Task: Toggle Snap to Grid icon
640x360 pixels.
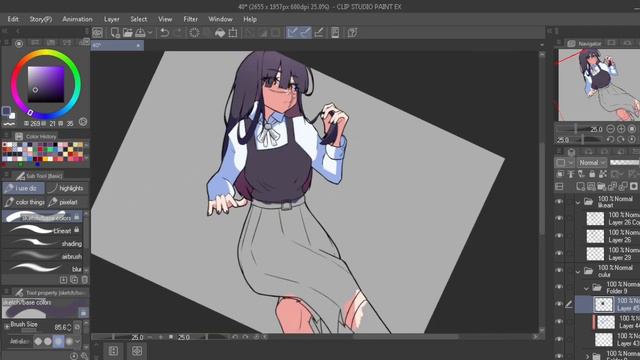Action: pyautogui.click(x=319, y=33)
